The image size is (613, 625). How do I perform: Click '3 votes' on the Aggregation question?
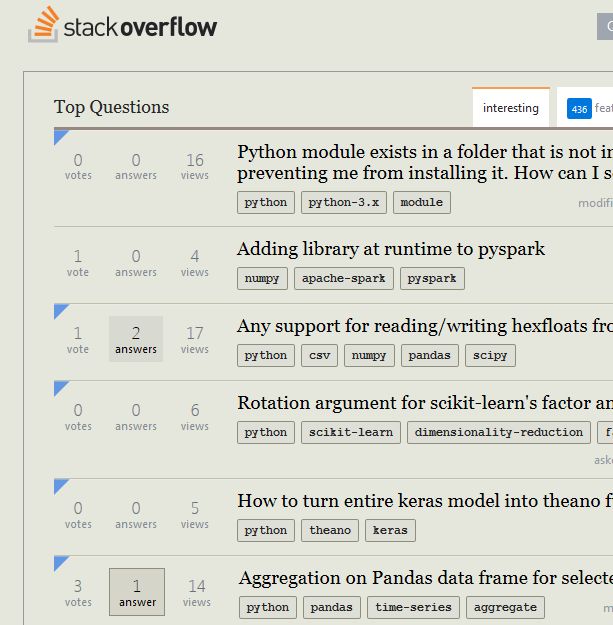tap(78, 593)
